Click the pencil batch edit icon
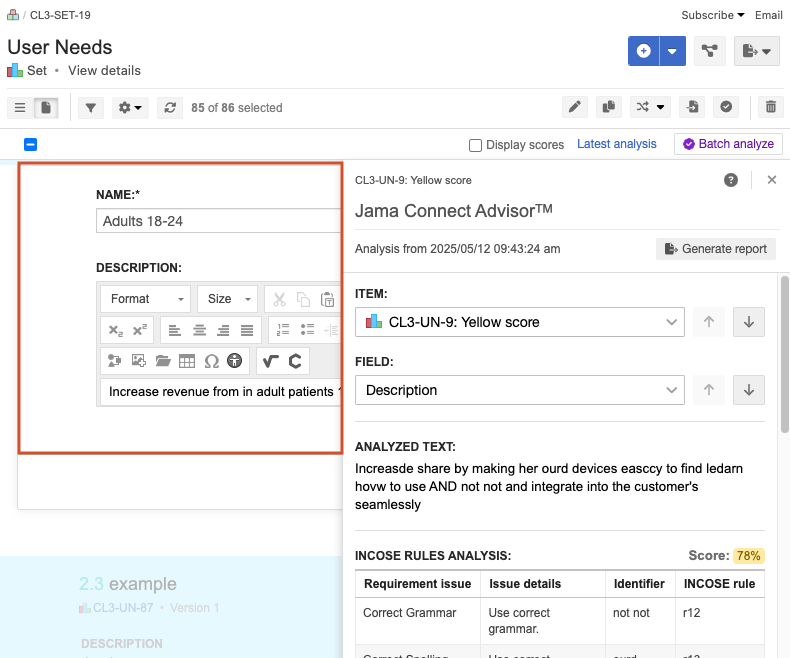 (x=574, y=107)
